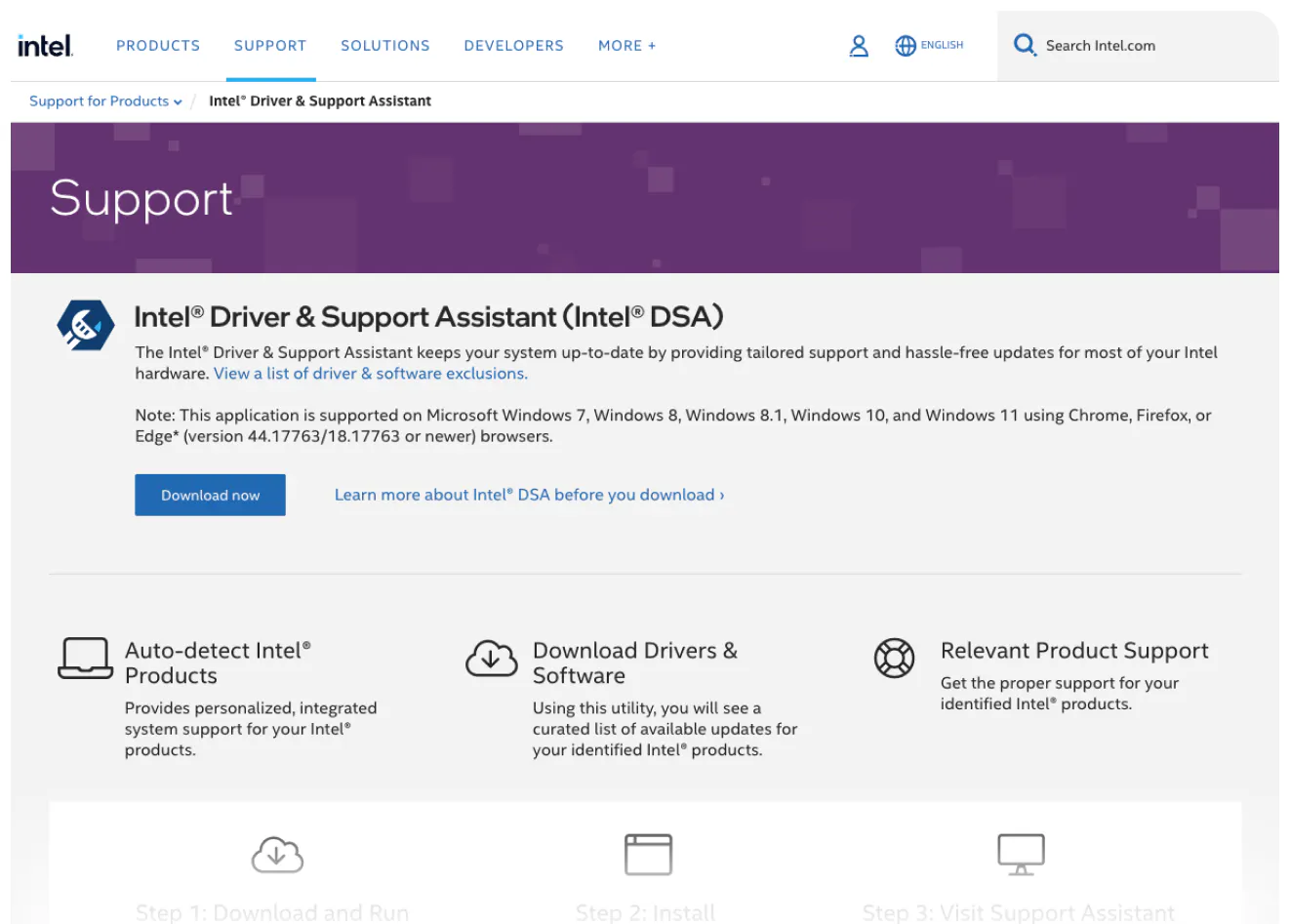Expand the Support for Products dropdown
Screen dimensions: 1290x924
(105, 101)
